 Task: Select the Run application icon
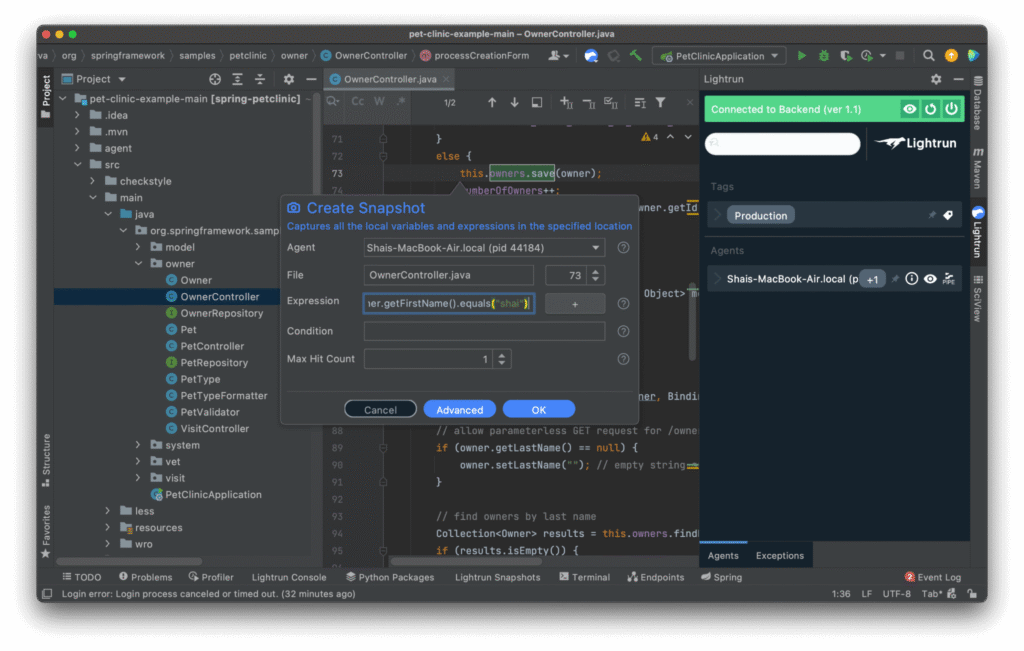pyautogui.click(x=801, y=55)
